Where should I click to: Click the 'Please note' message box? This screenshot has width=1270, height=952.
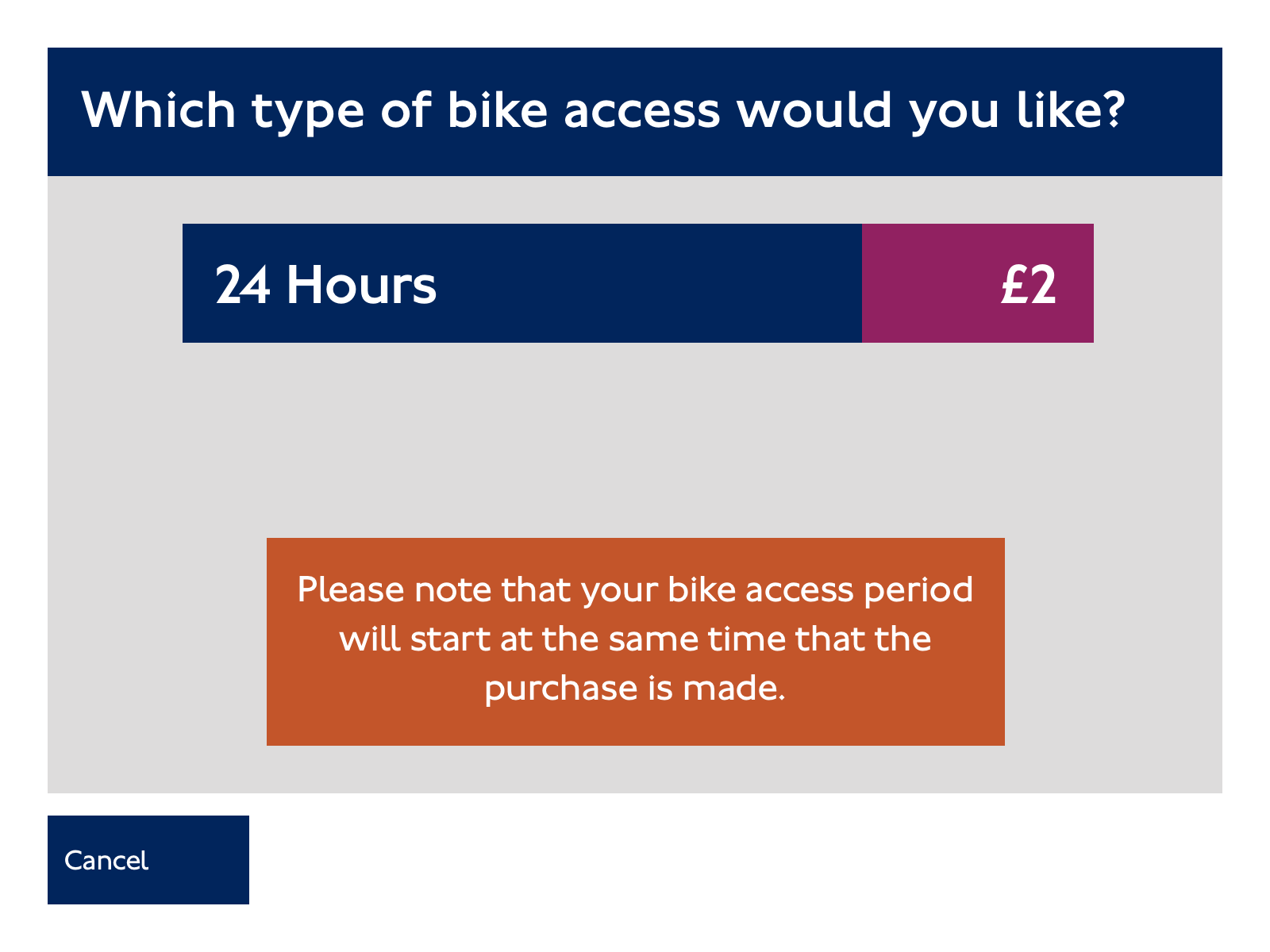coord(635,642)
